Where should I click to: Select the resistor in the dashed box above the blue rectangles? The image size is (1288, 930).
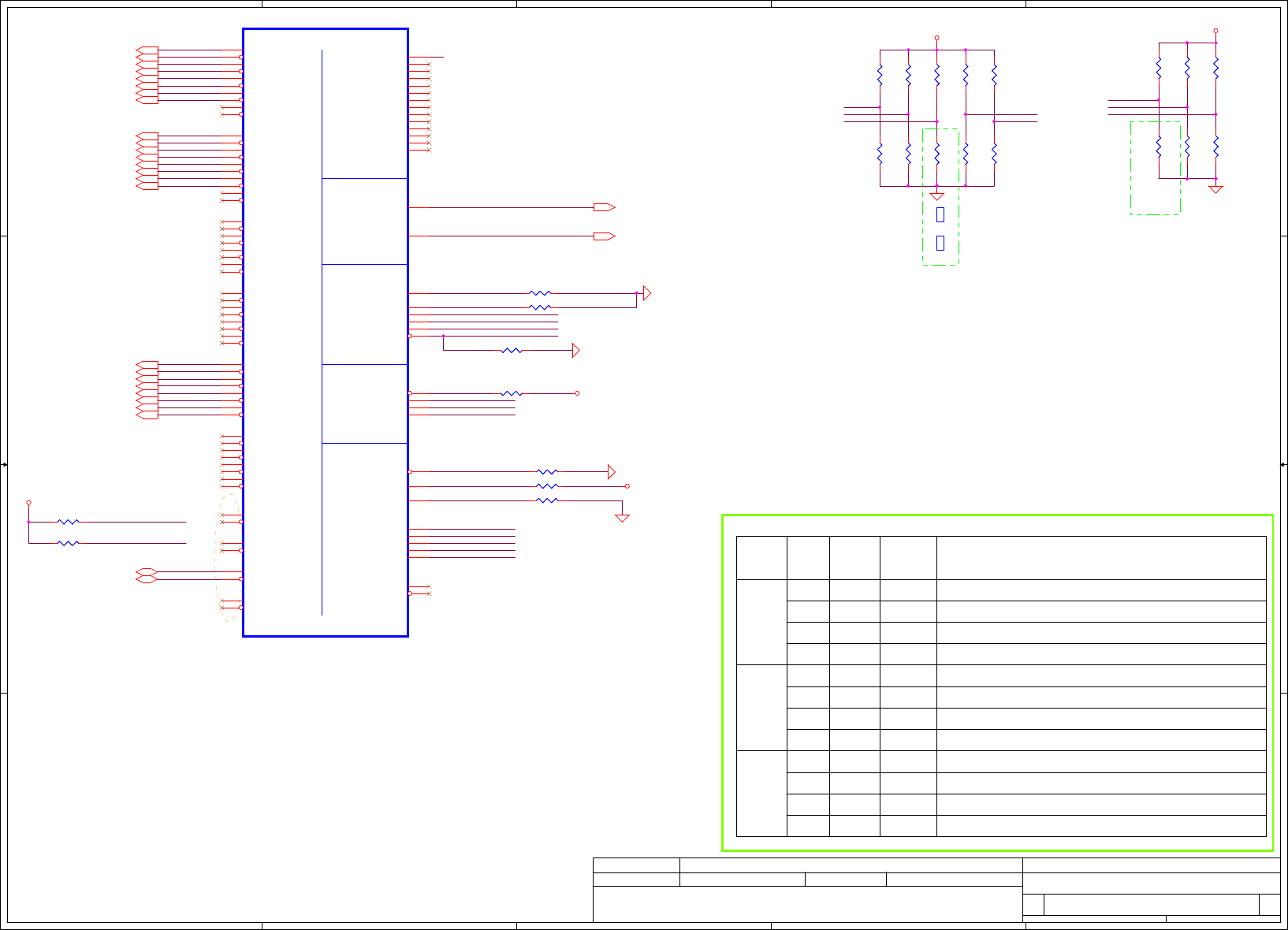[x=937, y=154]
